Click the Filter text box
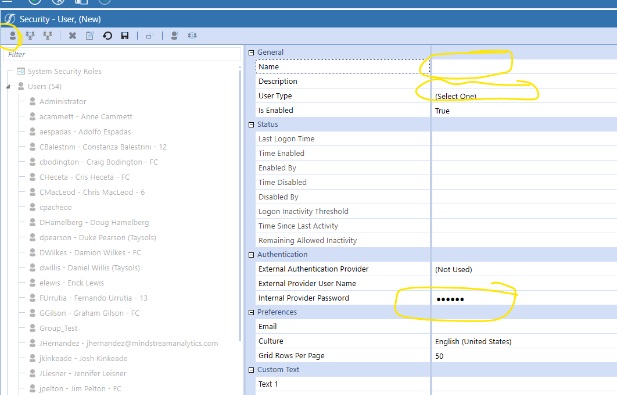Screen dimensions: 617x395 tap(122, 54)
